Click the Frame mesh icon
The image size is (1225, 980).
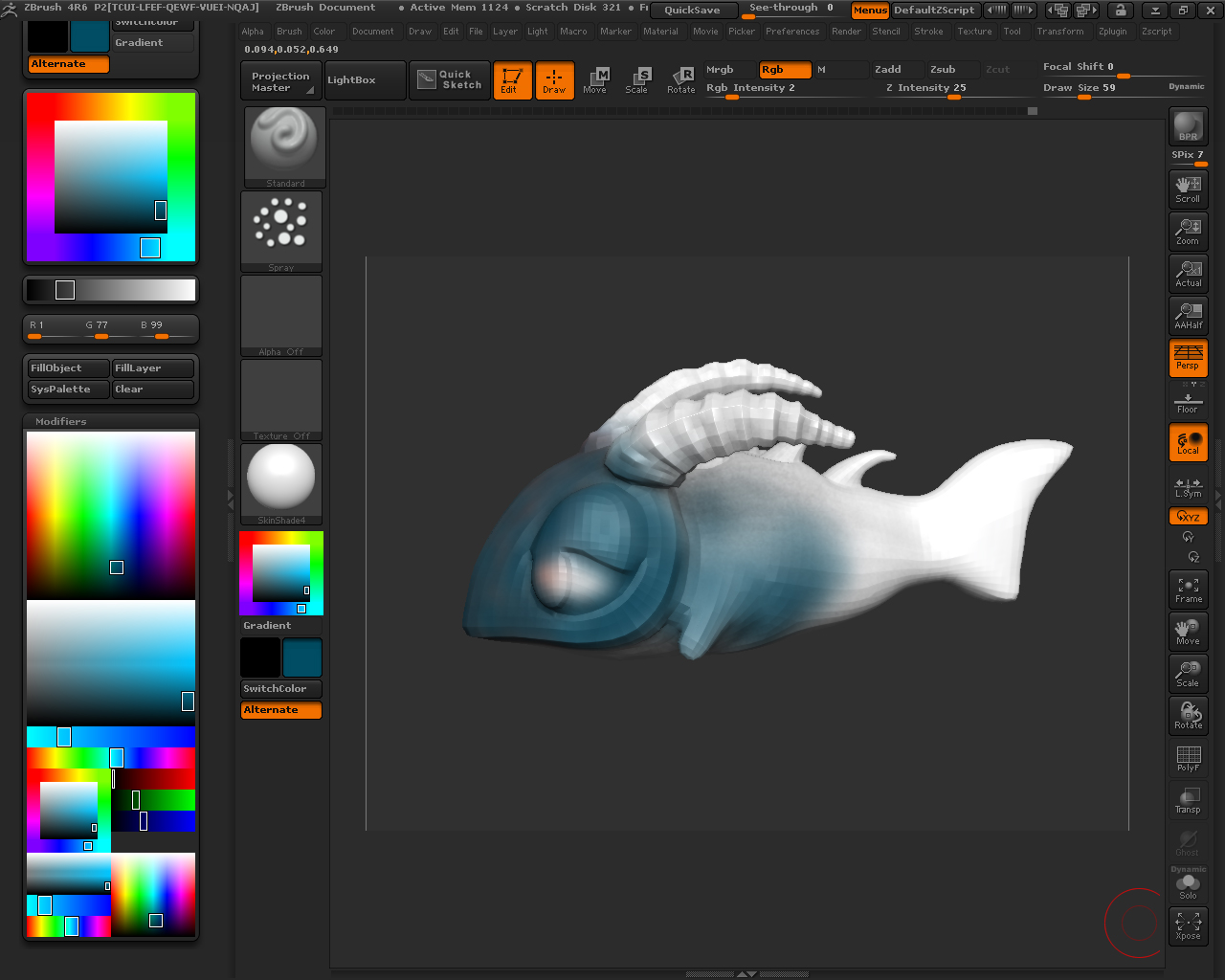point(1188,590)
